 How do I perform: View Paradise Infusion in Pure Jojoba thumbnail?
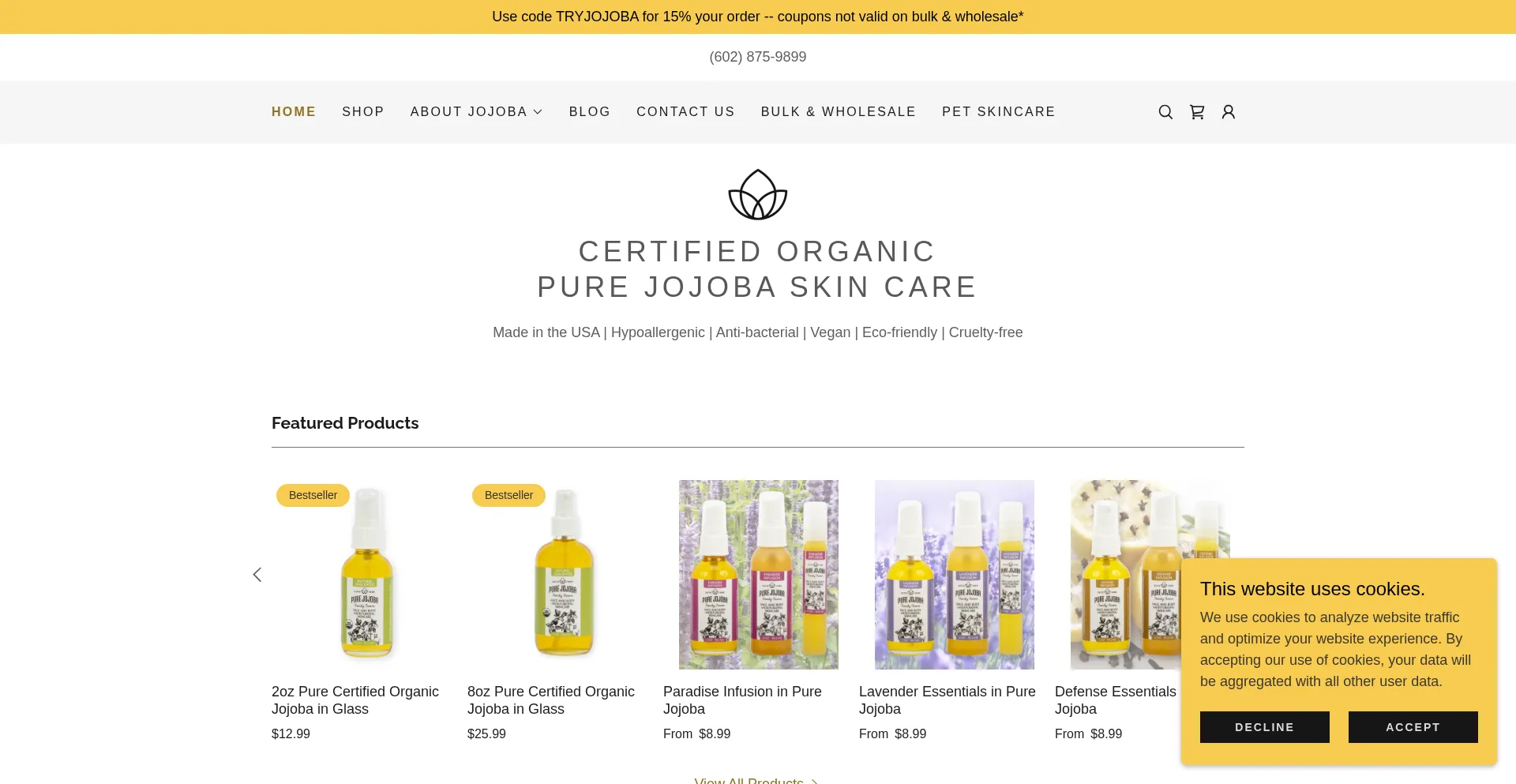759,575
